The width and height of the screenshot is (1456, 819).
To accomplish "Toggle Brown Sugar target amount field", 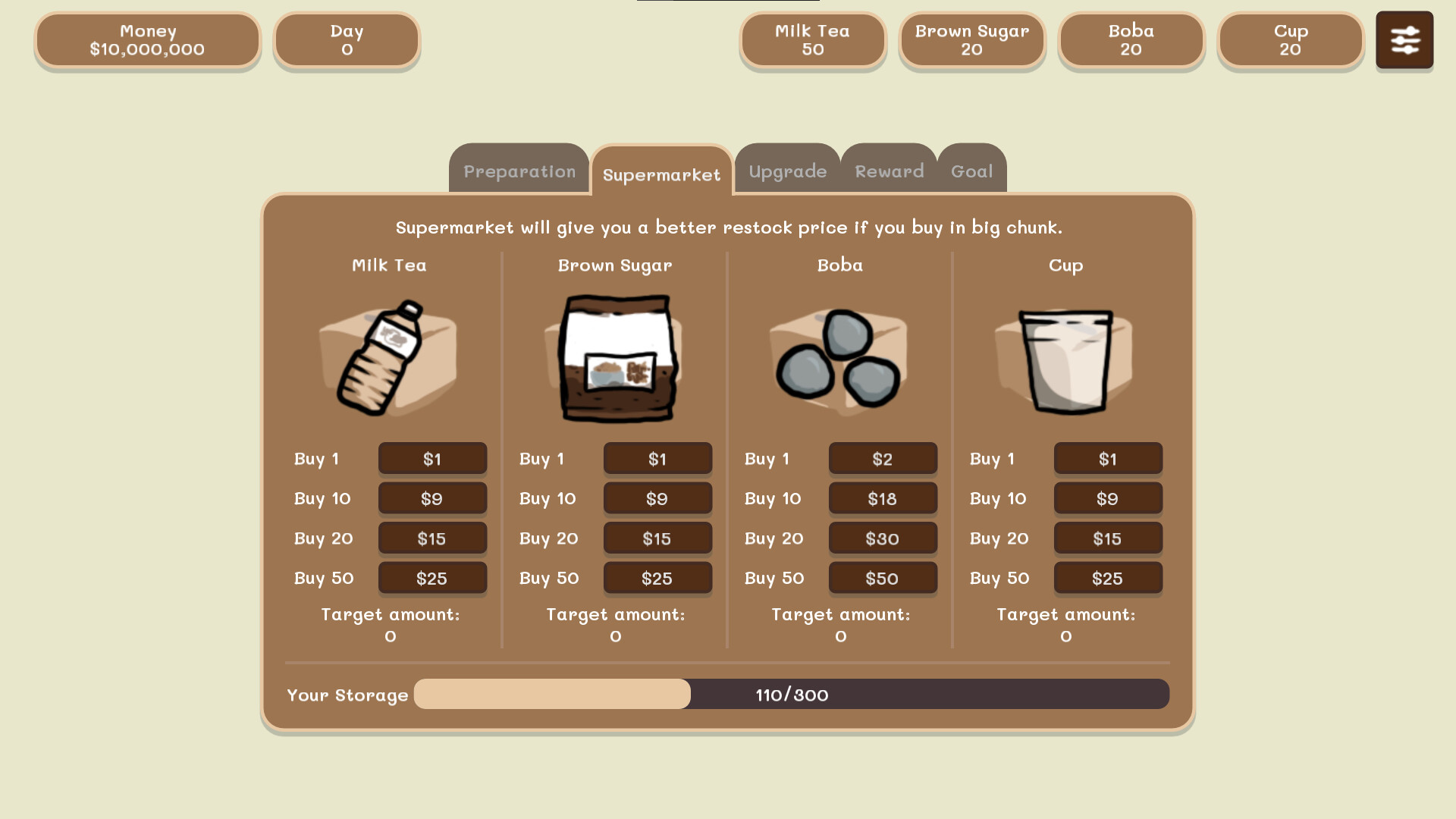I will coord(615,624).
